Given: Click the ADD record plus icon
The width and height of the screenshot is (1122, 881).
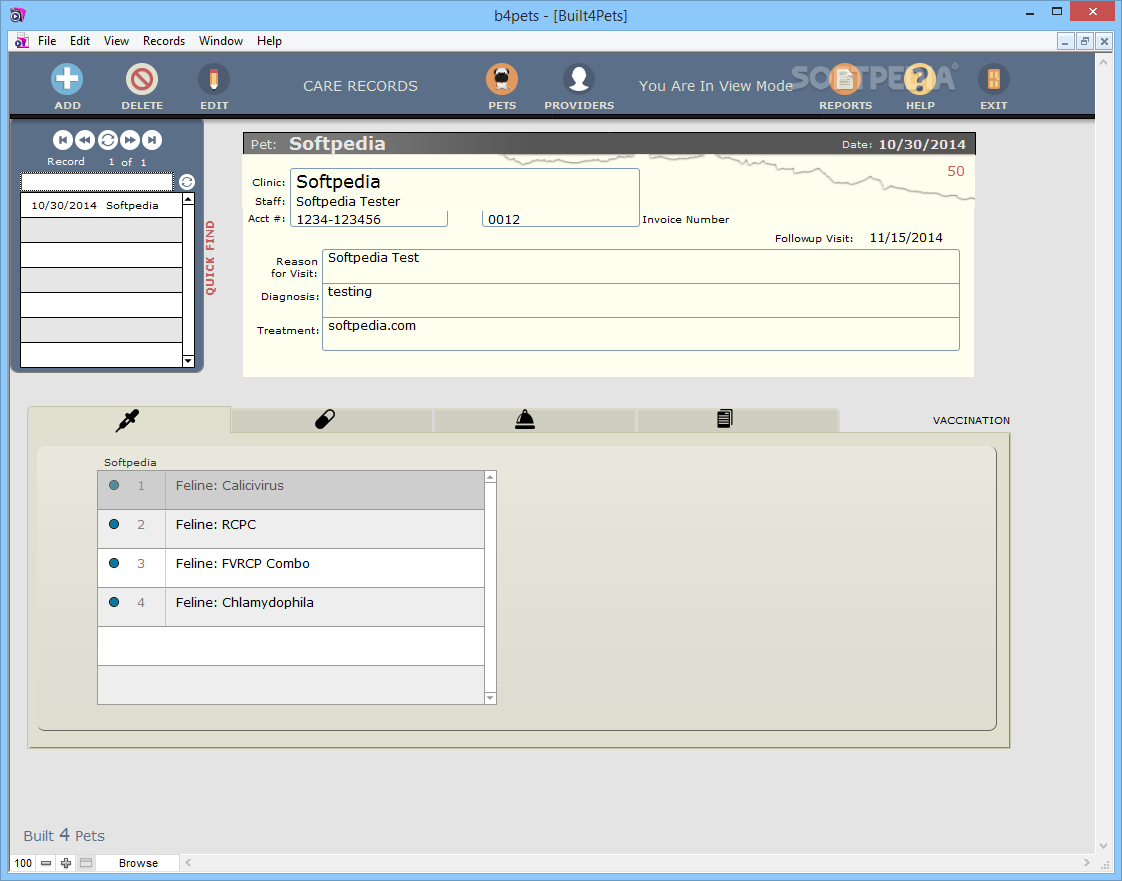Looking at the screenshot, I should [x=67, y=79].
